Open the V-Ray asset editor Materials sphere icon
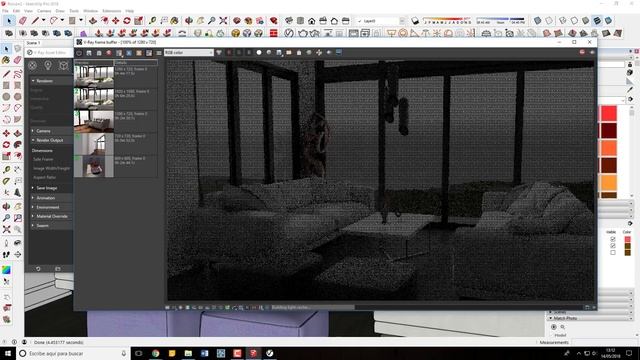640x360 pixels. pos(33,65)
